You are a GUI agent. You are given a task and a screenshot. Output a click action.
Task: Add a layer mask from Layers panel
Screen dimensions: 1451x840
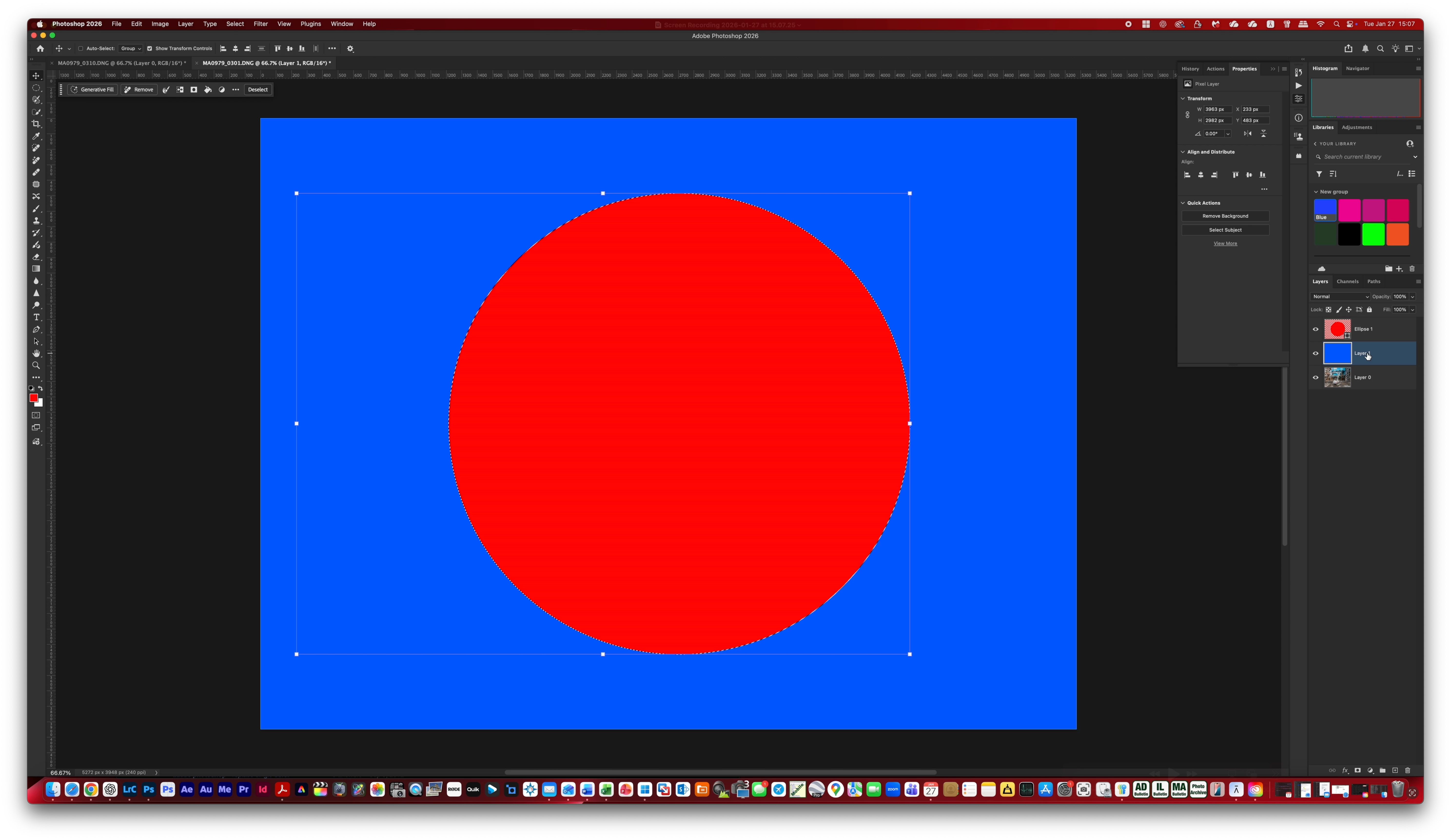(1357, 770)
